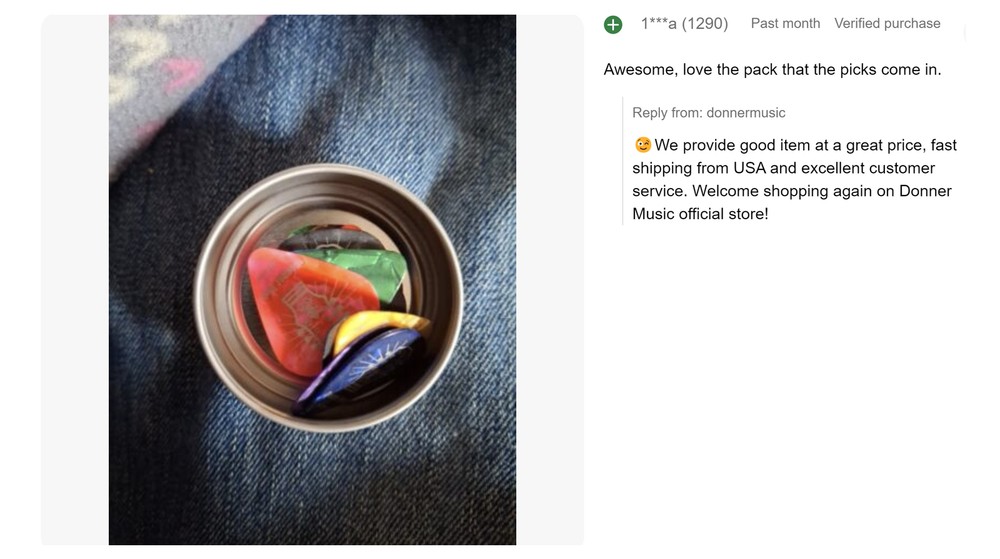Viewport: 1000px width, 559px height.
Task: Click the red guitar pick in the photo
Action: [x=290, y=300]
